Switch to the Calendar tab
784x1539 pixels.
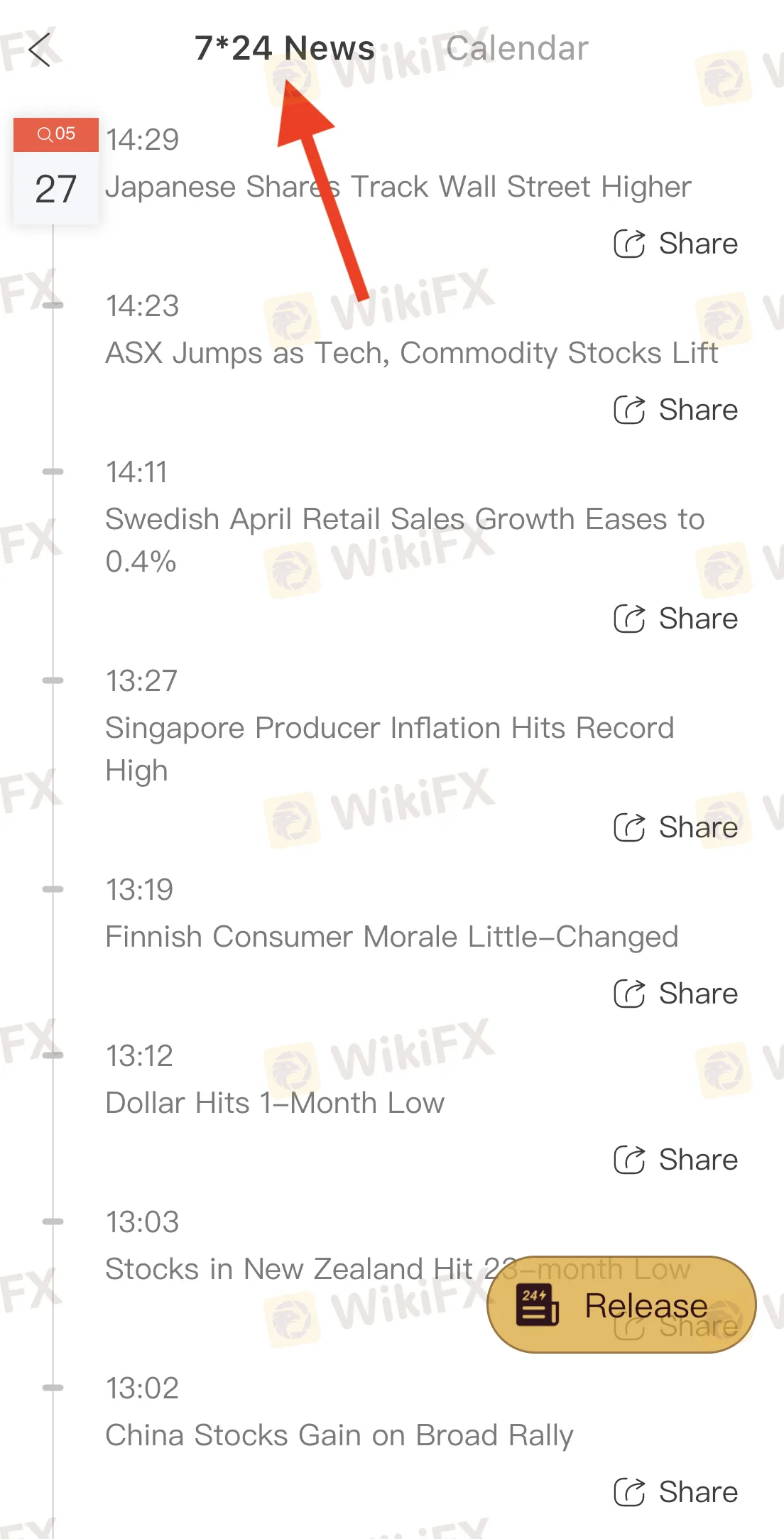point(517,48)
